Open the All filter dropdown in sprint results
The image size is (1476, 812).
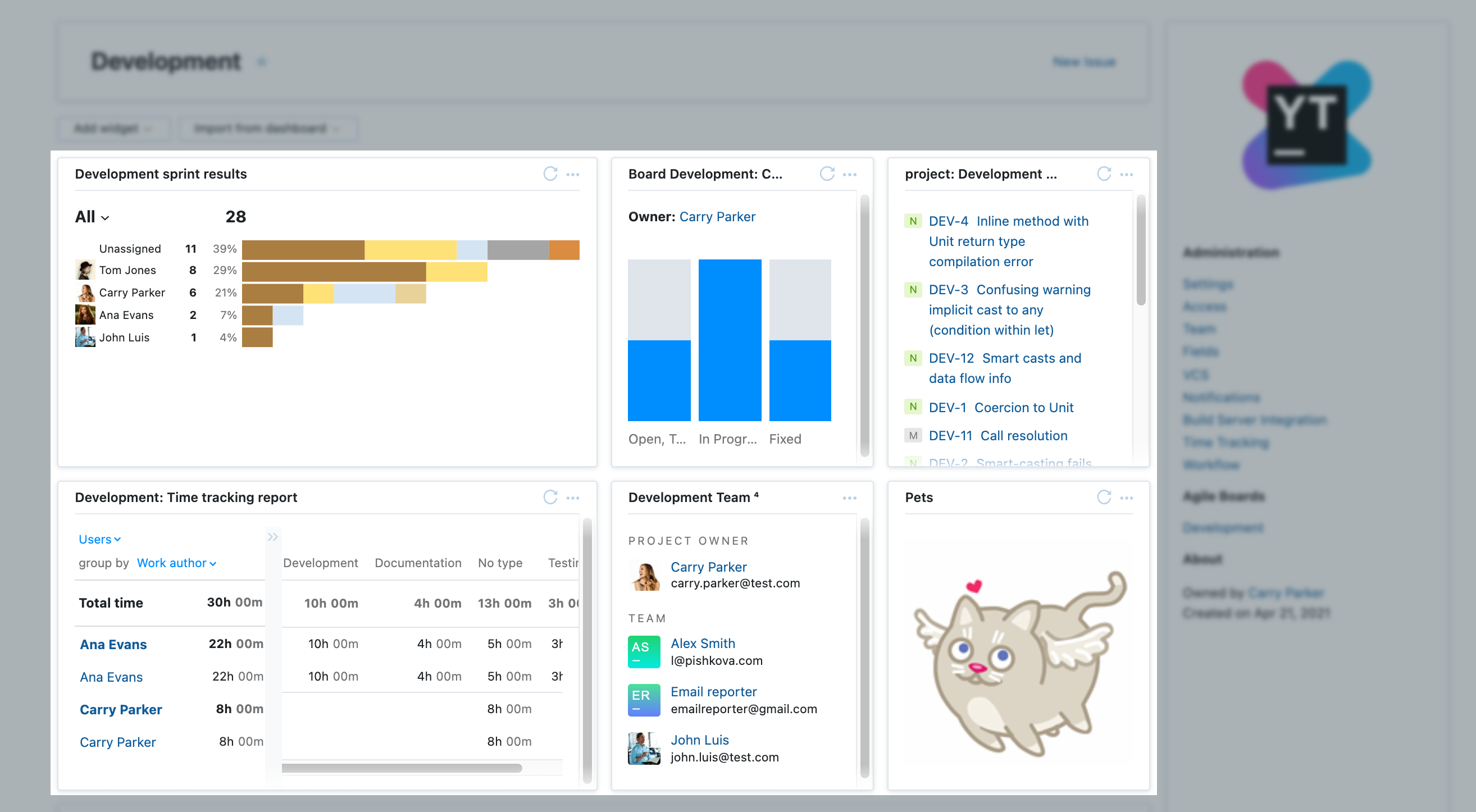coord(90,217)
